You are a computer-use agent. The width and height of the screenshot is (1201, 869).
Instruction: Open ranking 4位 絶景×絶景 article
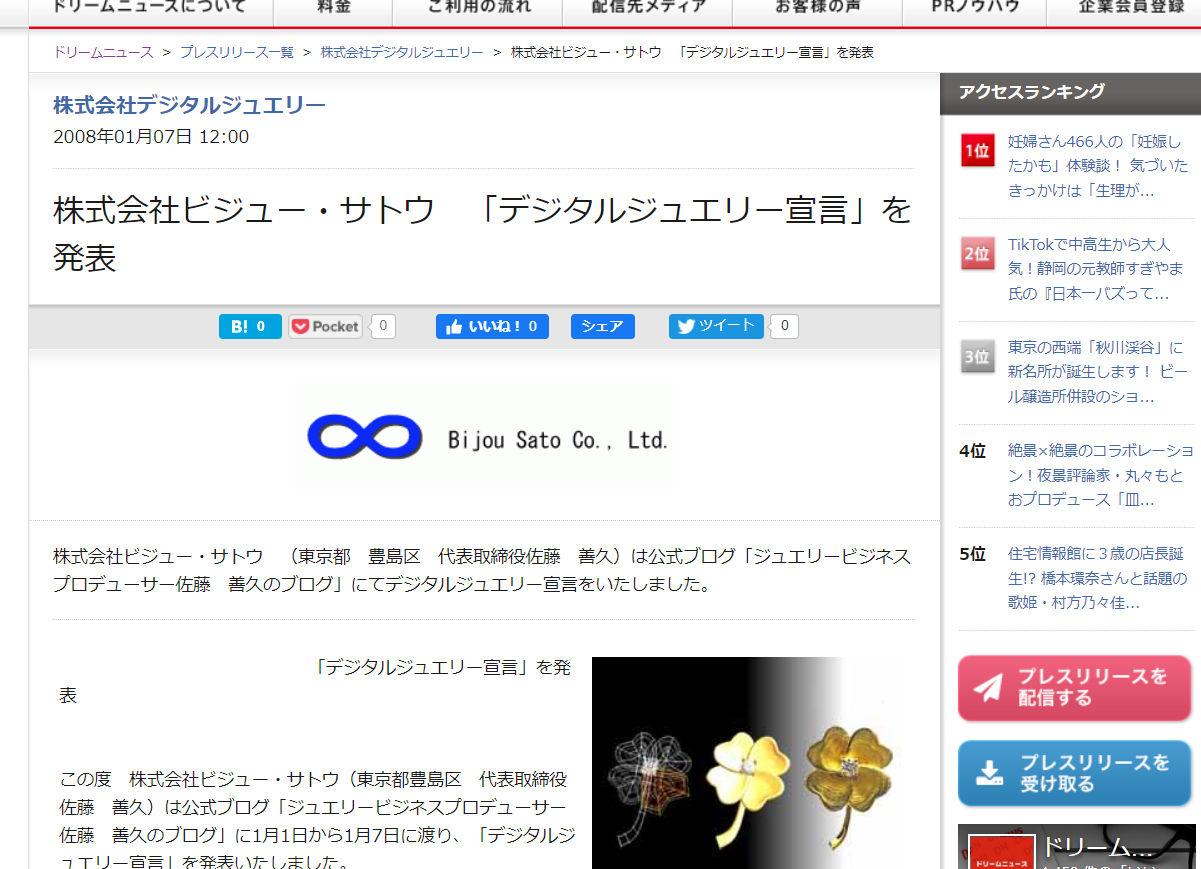(x=1100, y=475)
